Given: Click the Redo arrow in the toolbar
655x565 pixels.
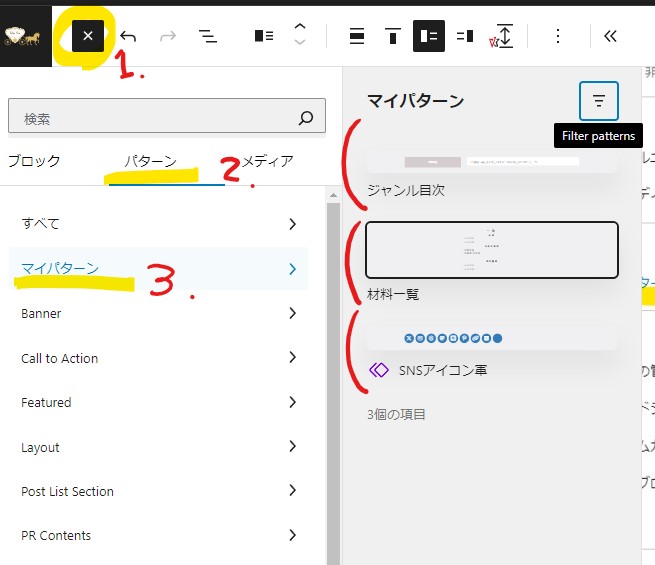Looking at the screenshot, I should tap(167, 36).
